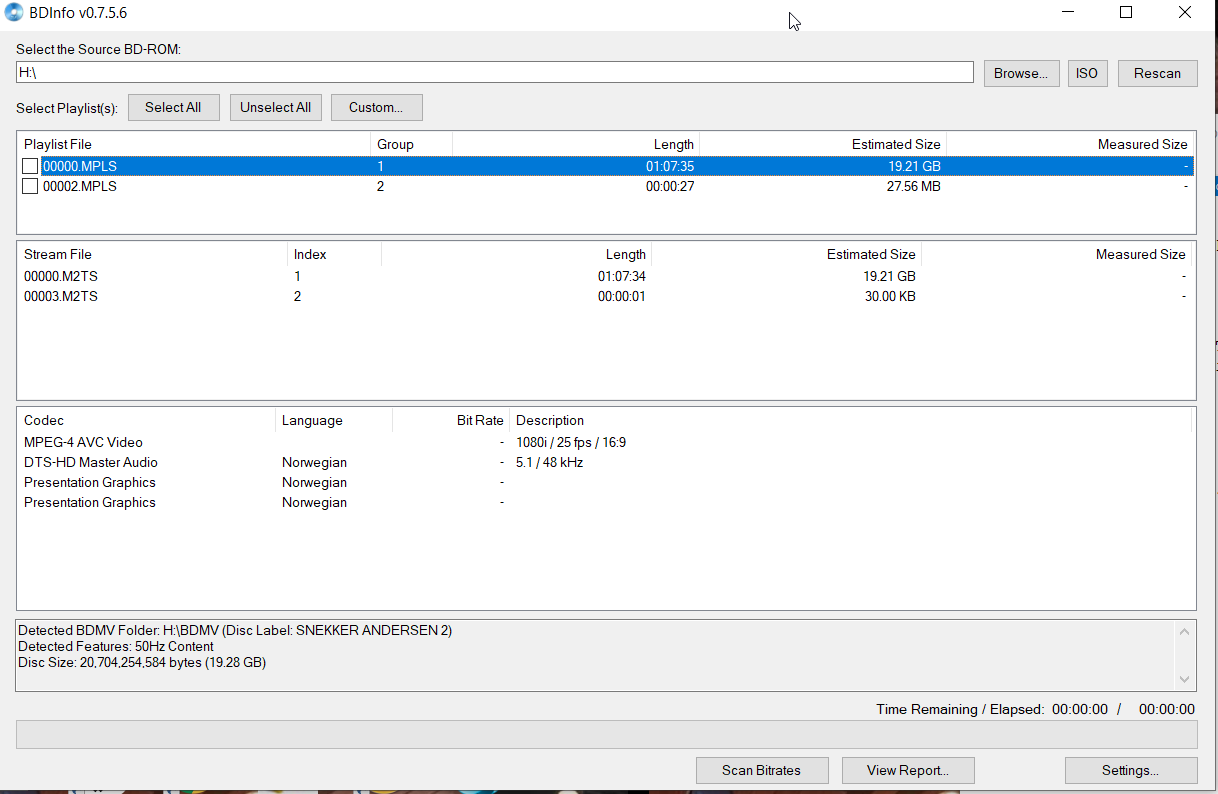Sort playlists by Length column header

pyautogui.click(x=575, y=144)
